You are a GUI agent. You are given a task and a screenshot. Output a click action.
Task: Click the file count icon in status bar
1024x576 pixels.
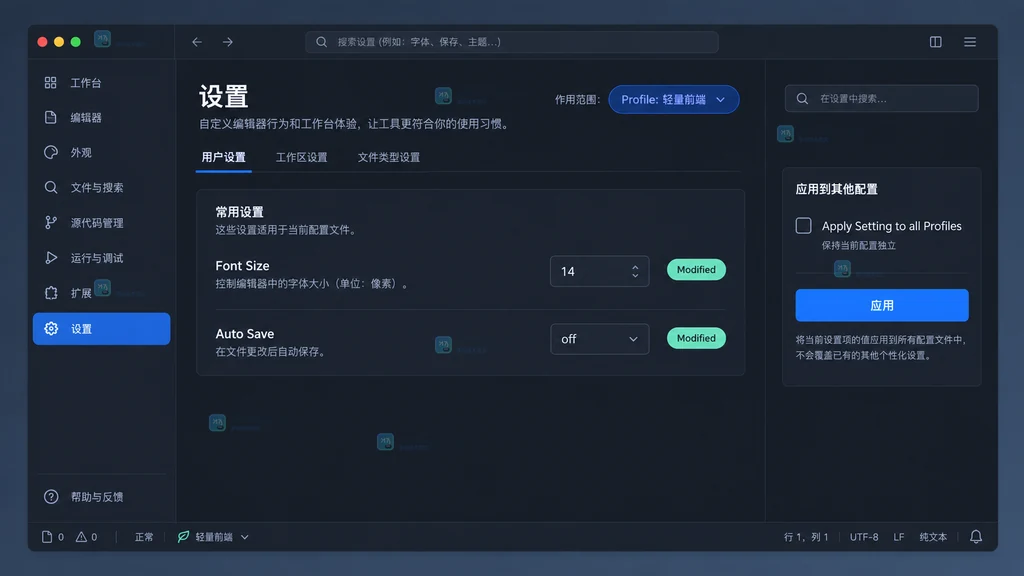(46, 537)
